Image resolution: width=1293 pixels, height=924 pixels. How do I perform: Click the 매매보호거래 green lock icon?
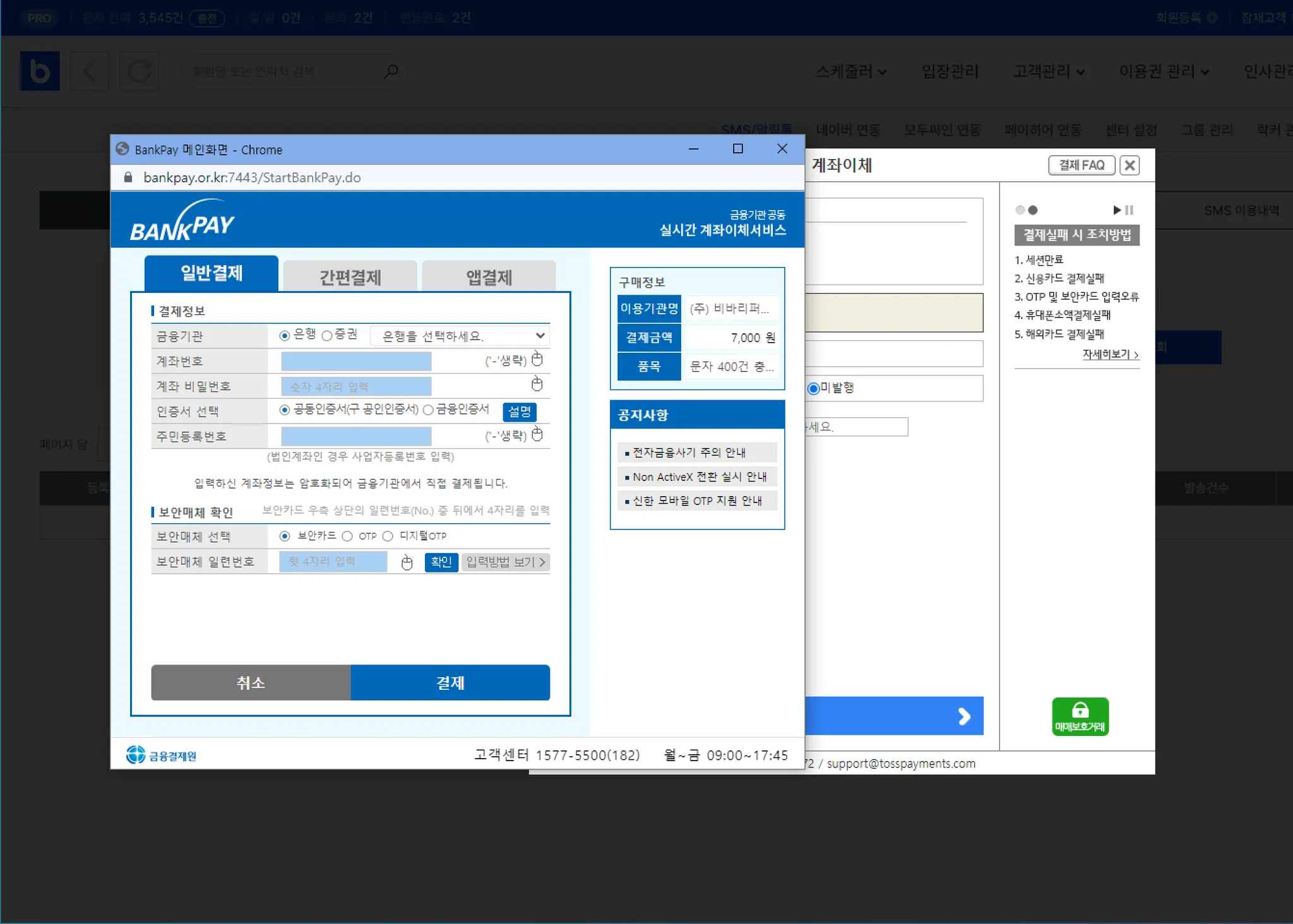[1080, 716]
